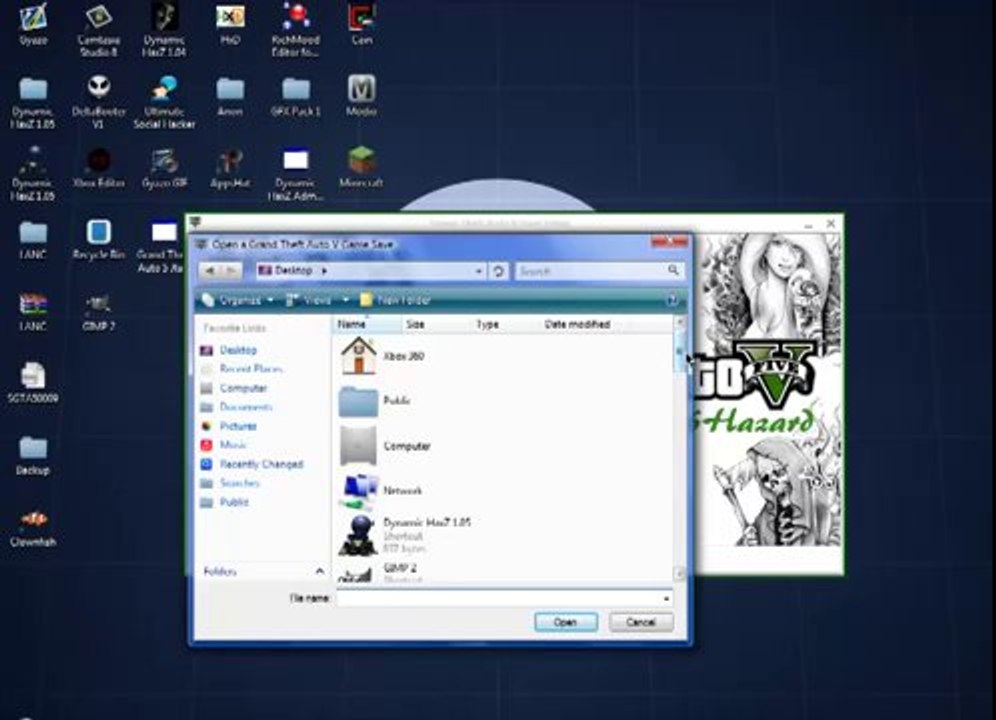Screen dimensions: 996x720
Task: Open the address bar history dropdown
Action: point(479,271)
